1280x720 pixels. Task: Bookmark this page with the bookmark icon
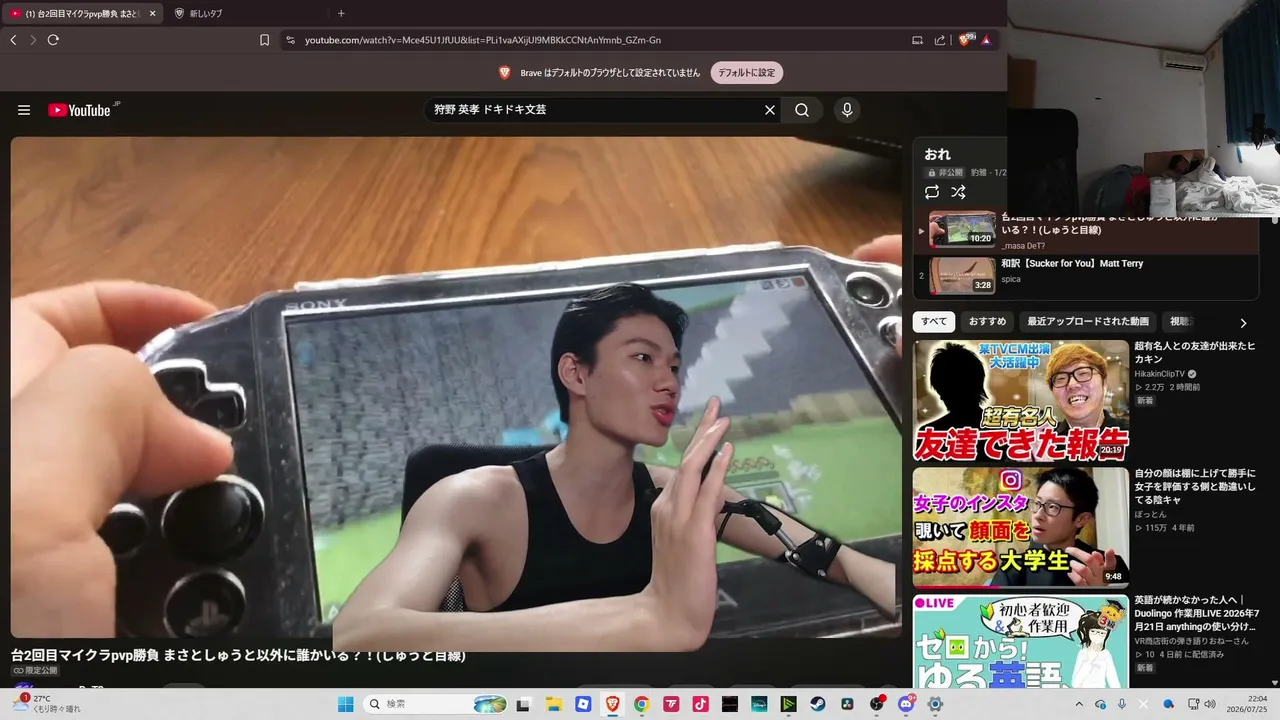[x=264, y=40]
